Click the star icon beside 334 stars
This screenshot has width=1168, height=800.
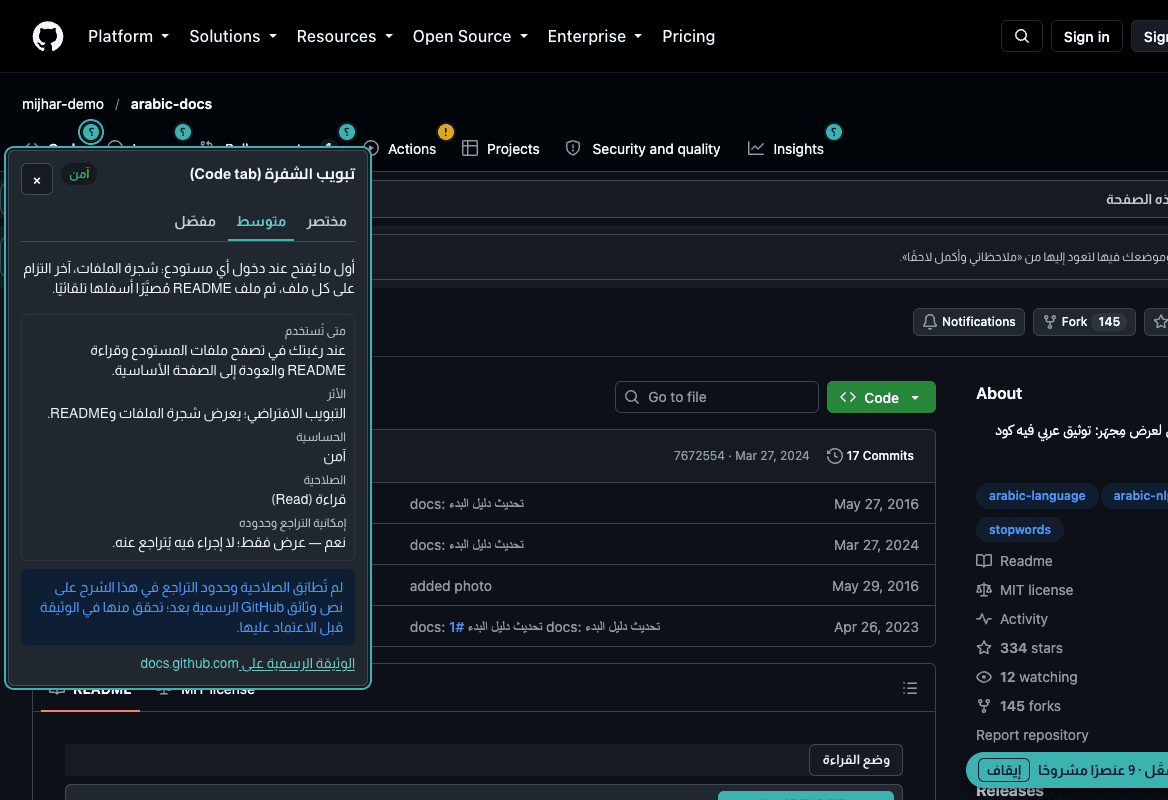pos(984,648)
